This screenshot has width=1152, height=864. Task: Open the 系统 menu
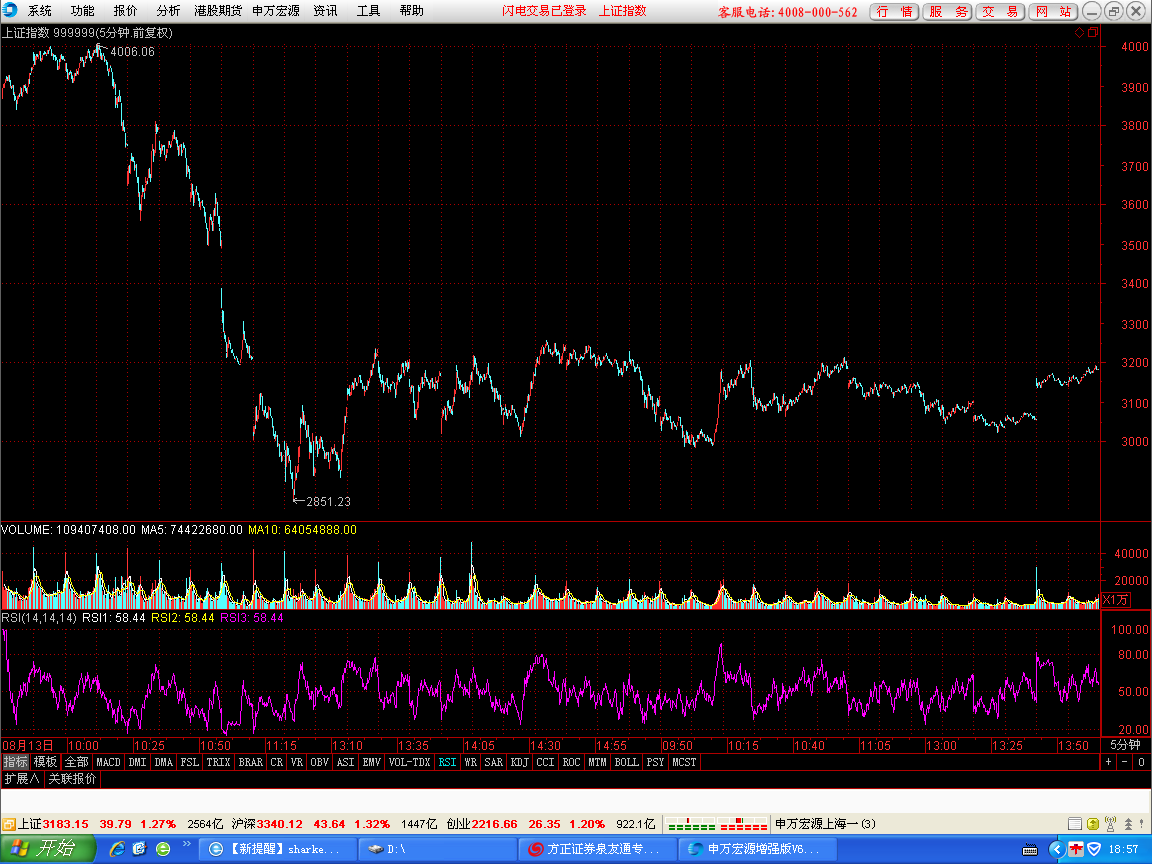(40, 11)
